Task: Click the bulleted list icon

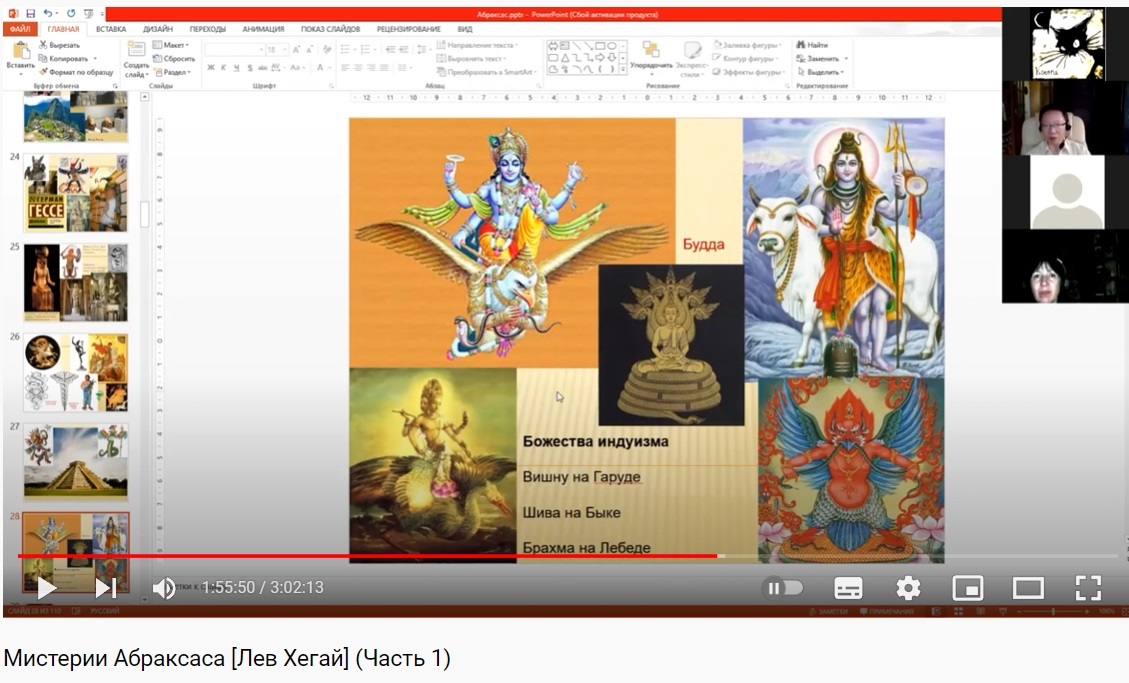Action: tap(347, 49)
